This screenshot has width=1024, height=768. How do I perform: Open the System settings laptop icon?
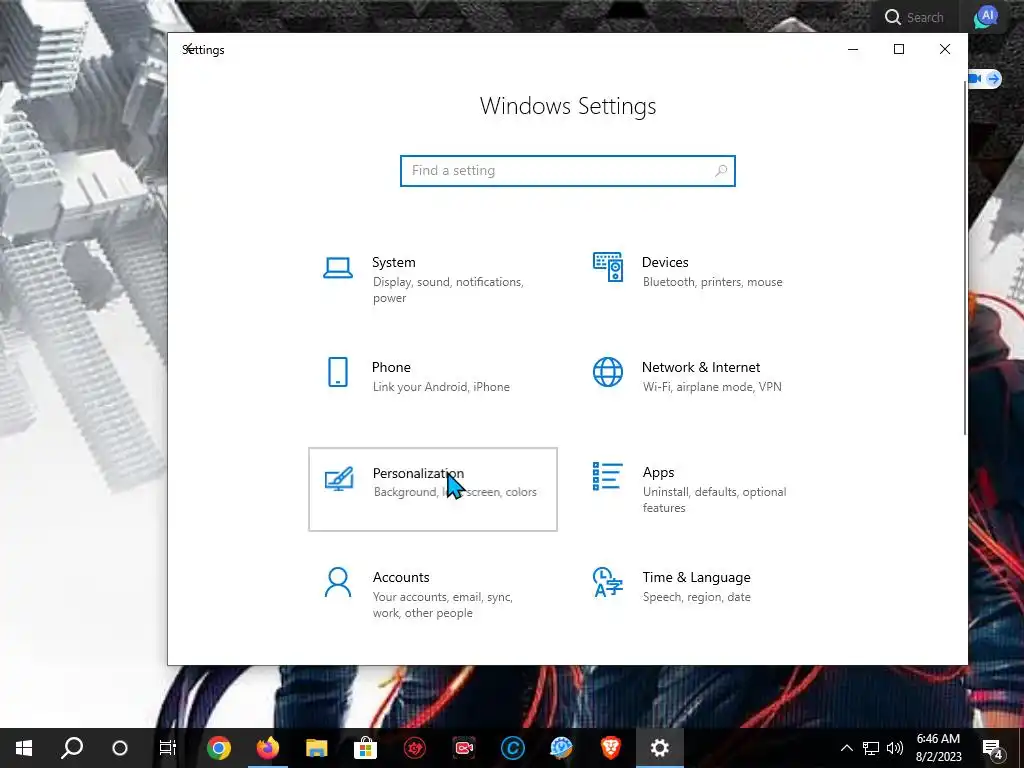tap(338, 268)
